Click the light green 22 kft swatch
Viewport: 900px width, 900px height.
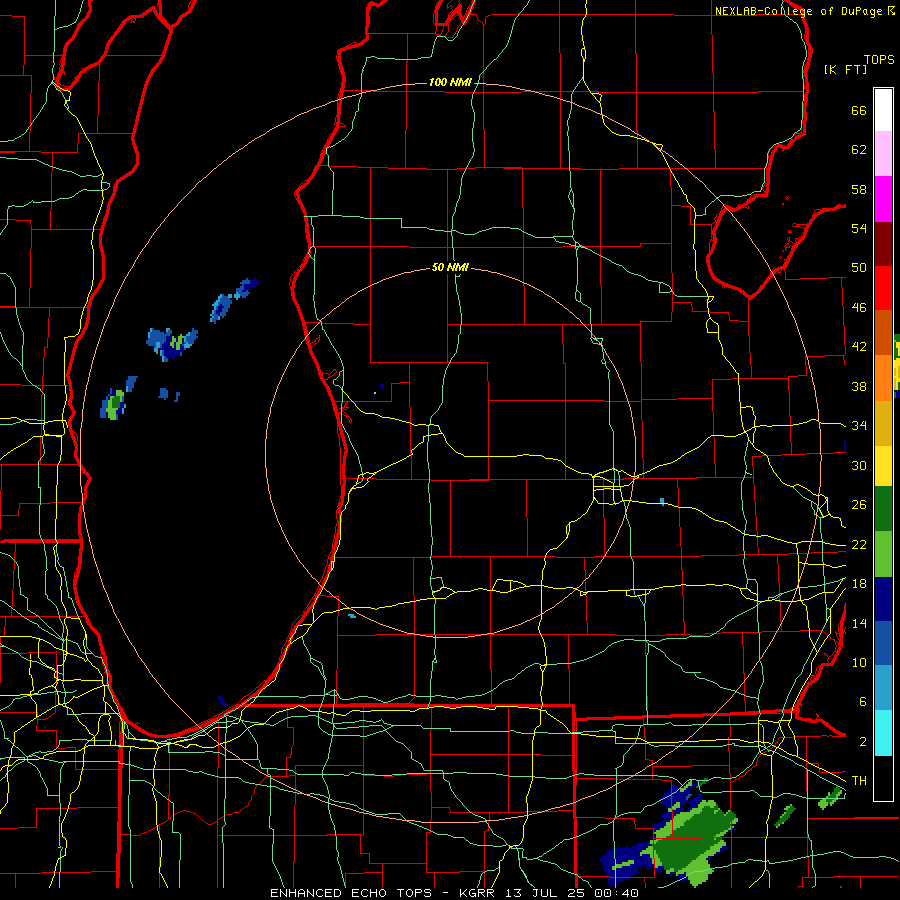click(x=883, y=554)
